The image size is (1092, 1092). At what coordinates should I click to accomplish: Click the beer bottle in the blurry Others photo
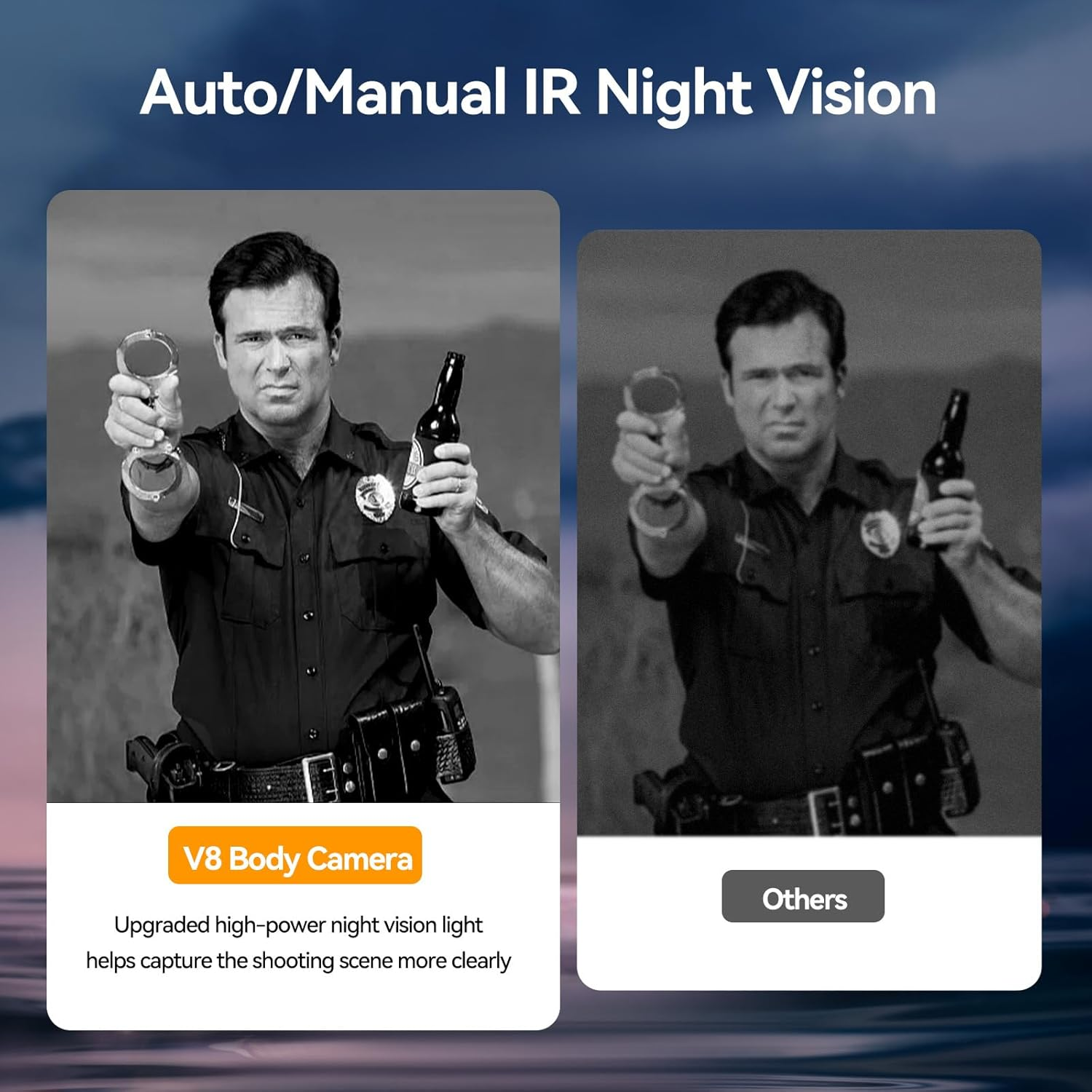pyautogui.click(x=942, y=466)
